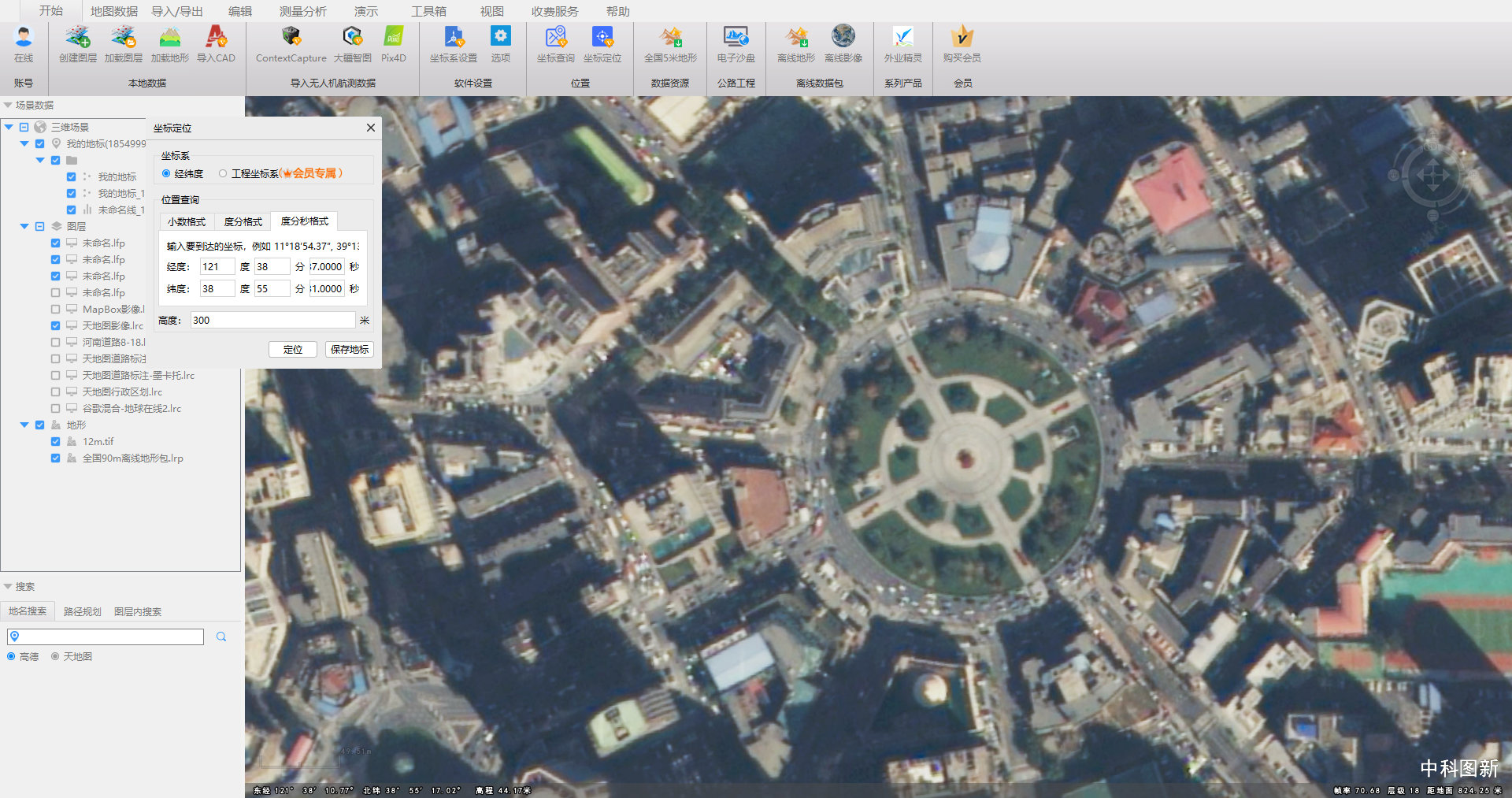1512x798 pixels.
Task: Click the search magnifier icon
Action: 221,637
